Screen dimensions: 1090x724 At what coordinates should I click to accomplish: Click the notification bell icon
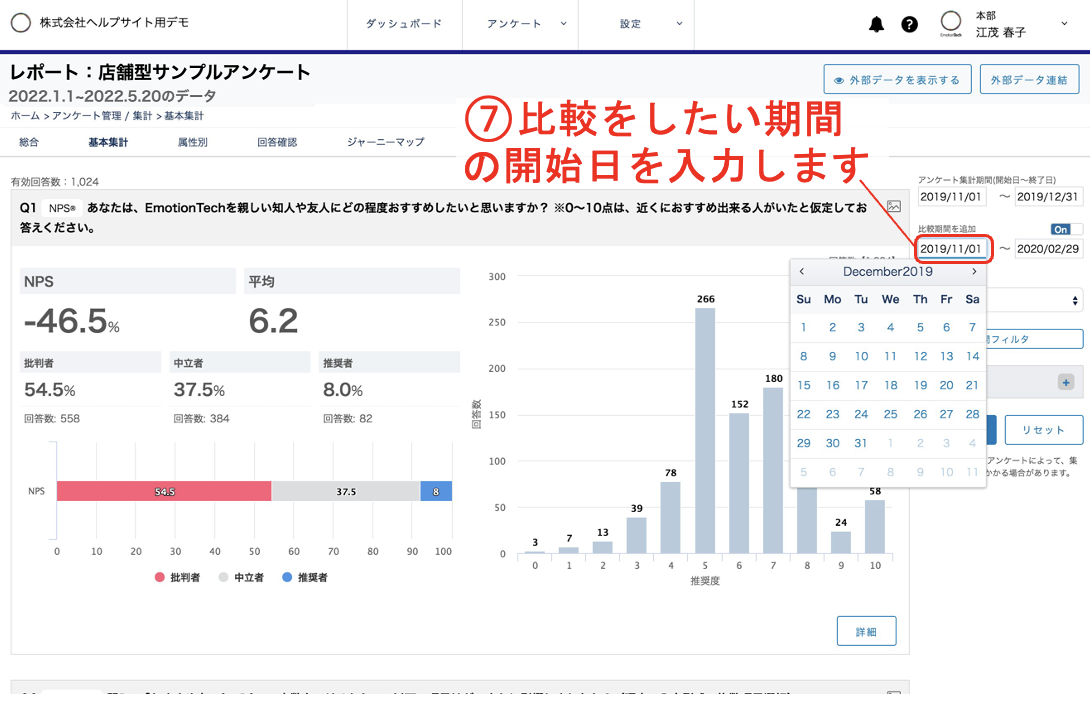pyautogui.click(x=877, y=24)
